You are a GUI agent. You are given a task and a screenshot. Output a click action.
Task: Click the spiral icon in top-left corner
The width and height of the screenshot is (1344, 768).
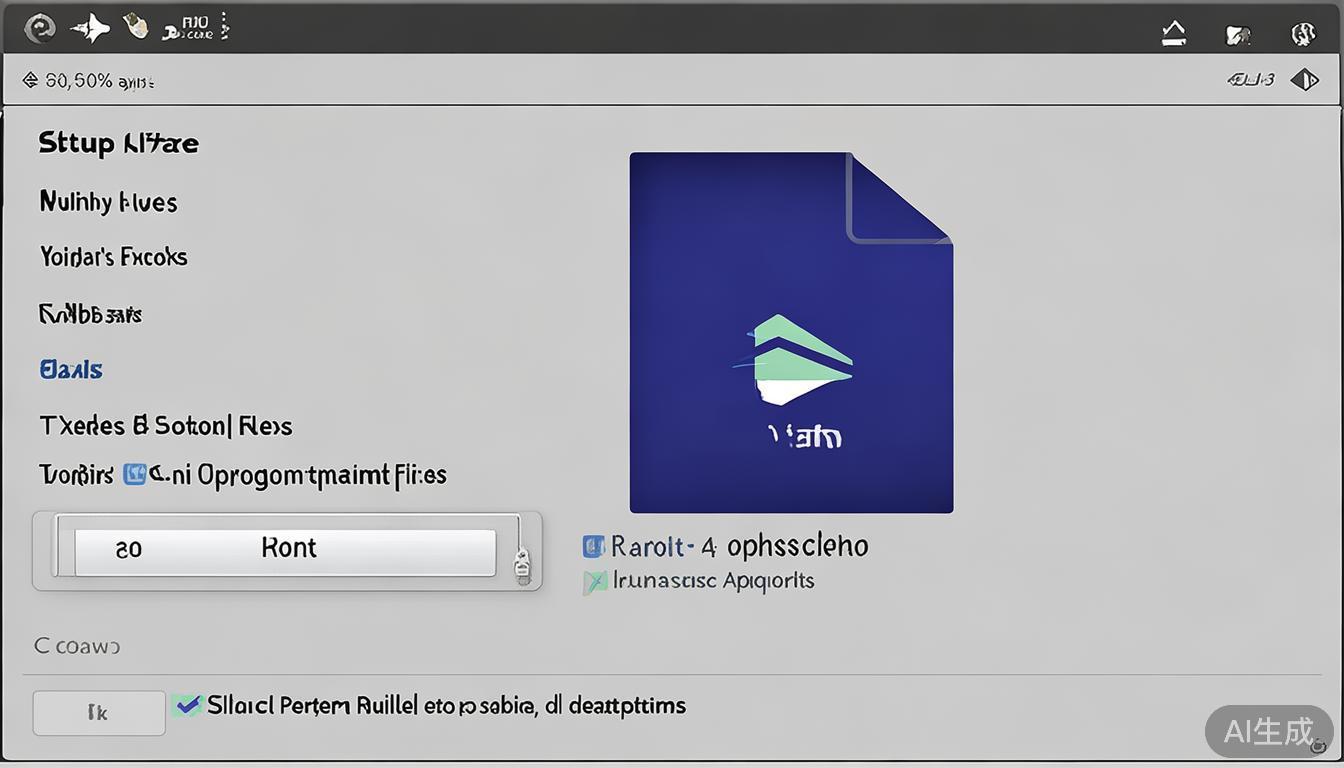tap(39, 29)
